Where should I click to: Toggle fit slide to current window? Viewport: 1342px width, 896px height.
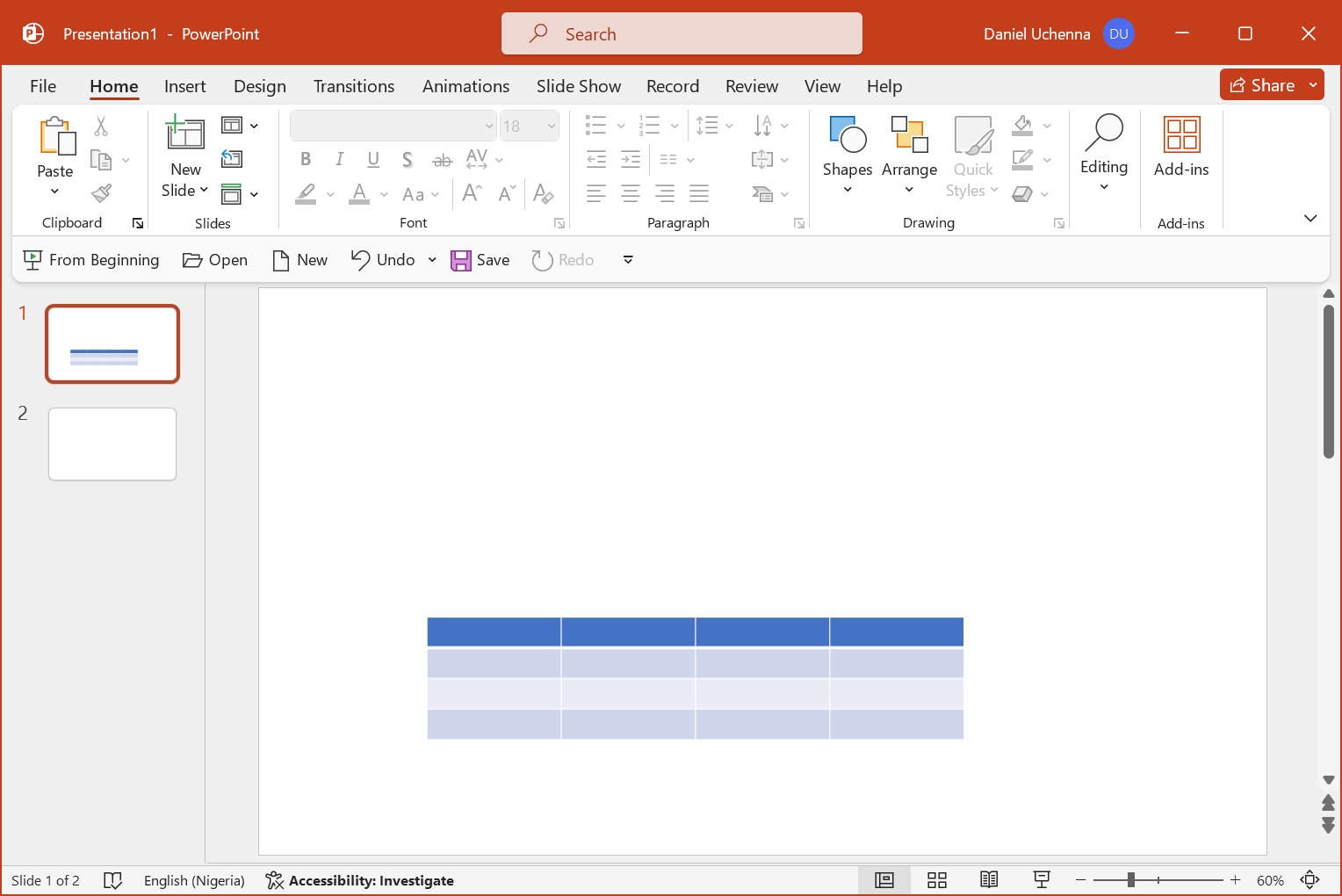click(x=1310, y=880)
